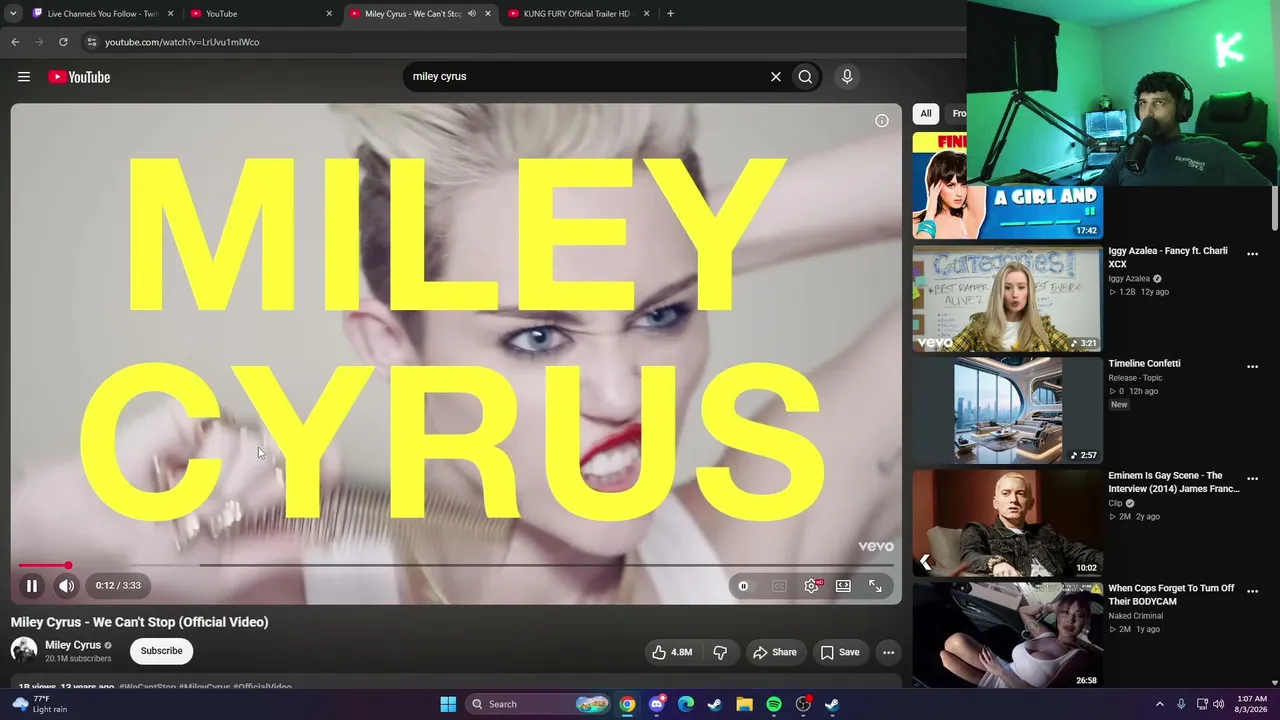The image size is (1280, 720).
Task: Subscribe to the Miley Cyrus channel
Action: click(161, 651)
